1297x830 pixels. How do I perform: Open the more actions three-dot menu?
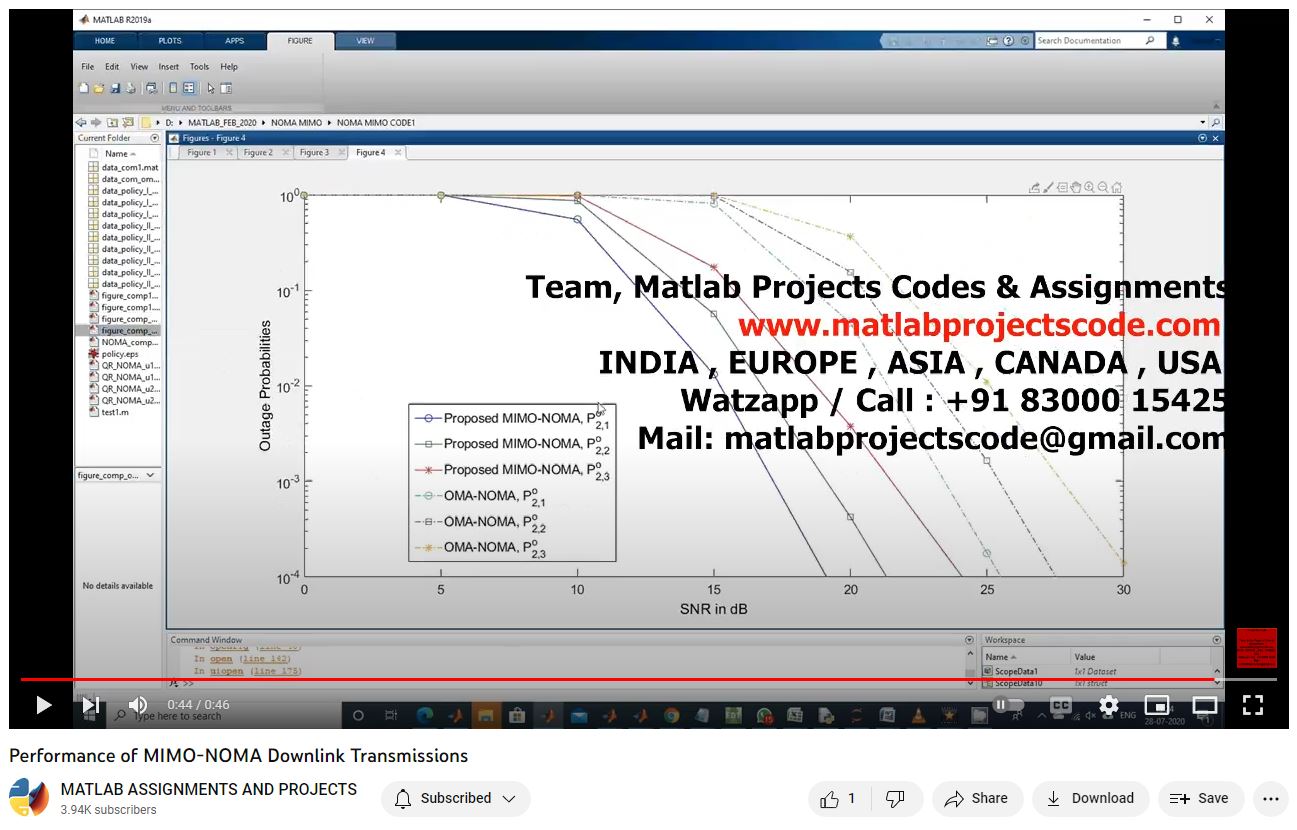click(x=1270, y=798)
